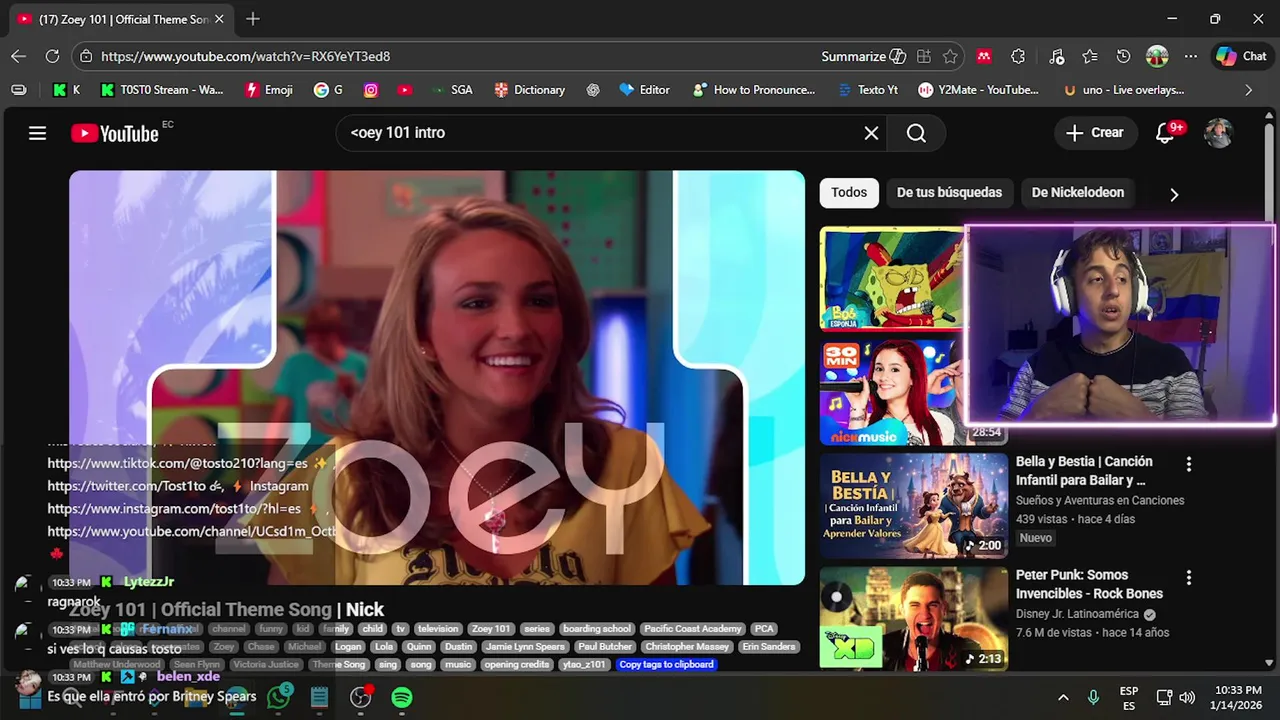
Task: Click the 'boarding school' tag
Action: click(x=597, y=629)
